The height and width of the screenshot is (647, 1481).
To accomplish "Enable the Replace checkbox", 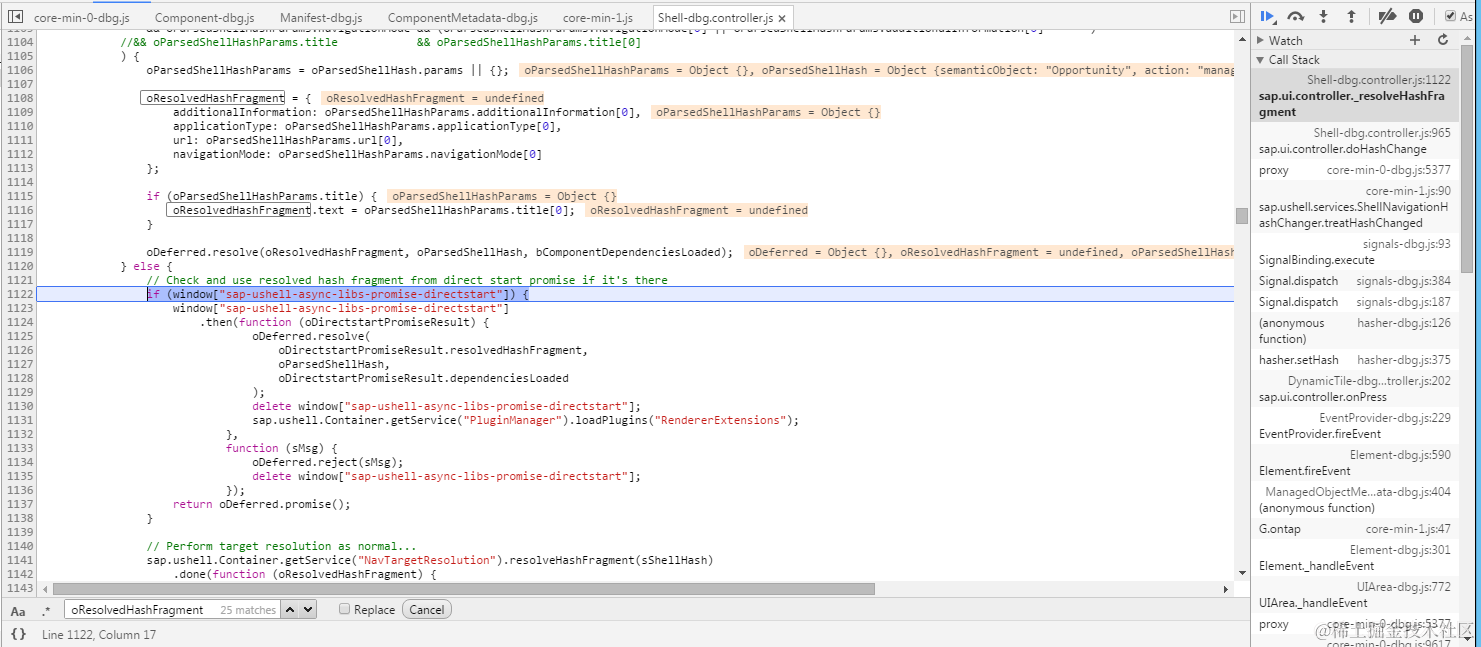I will click(344, 609).
